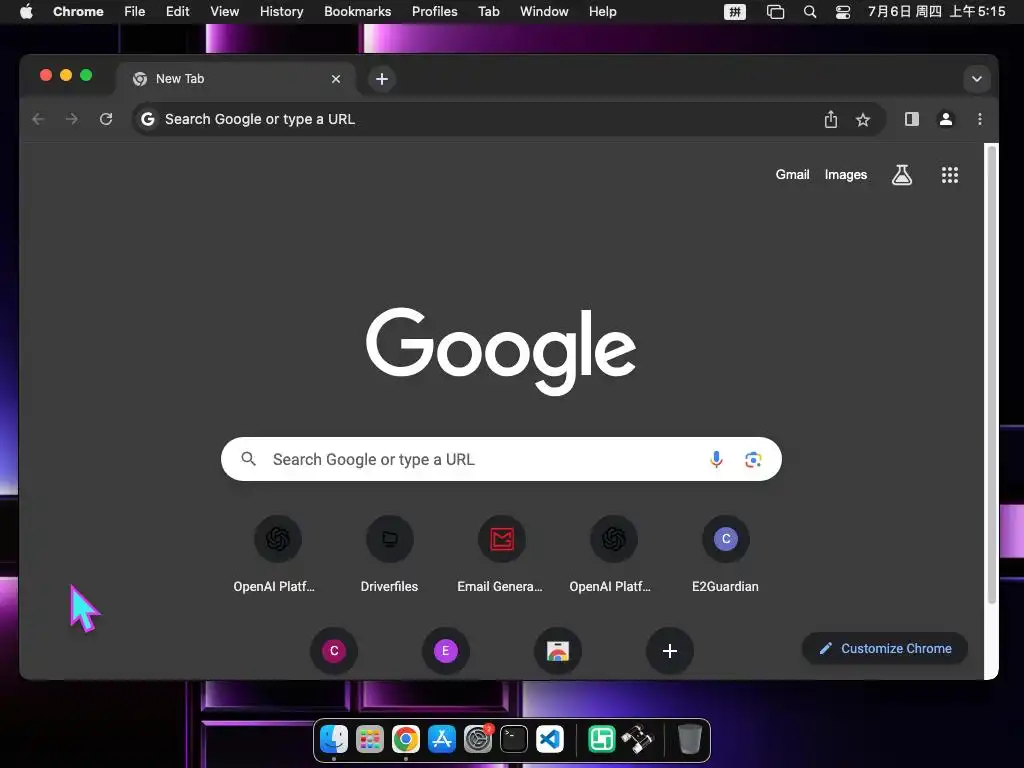The height and width of the screenshot is (768, 1024).
Task: Click the Google G icon in the address bar
Action: pyautogui.click(x=148, y=119)
